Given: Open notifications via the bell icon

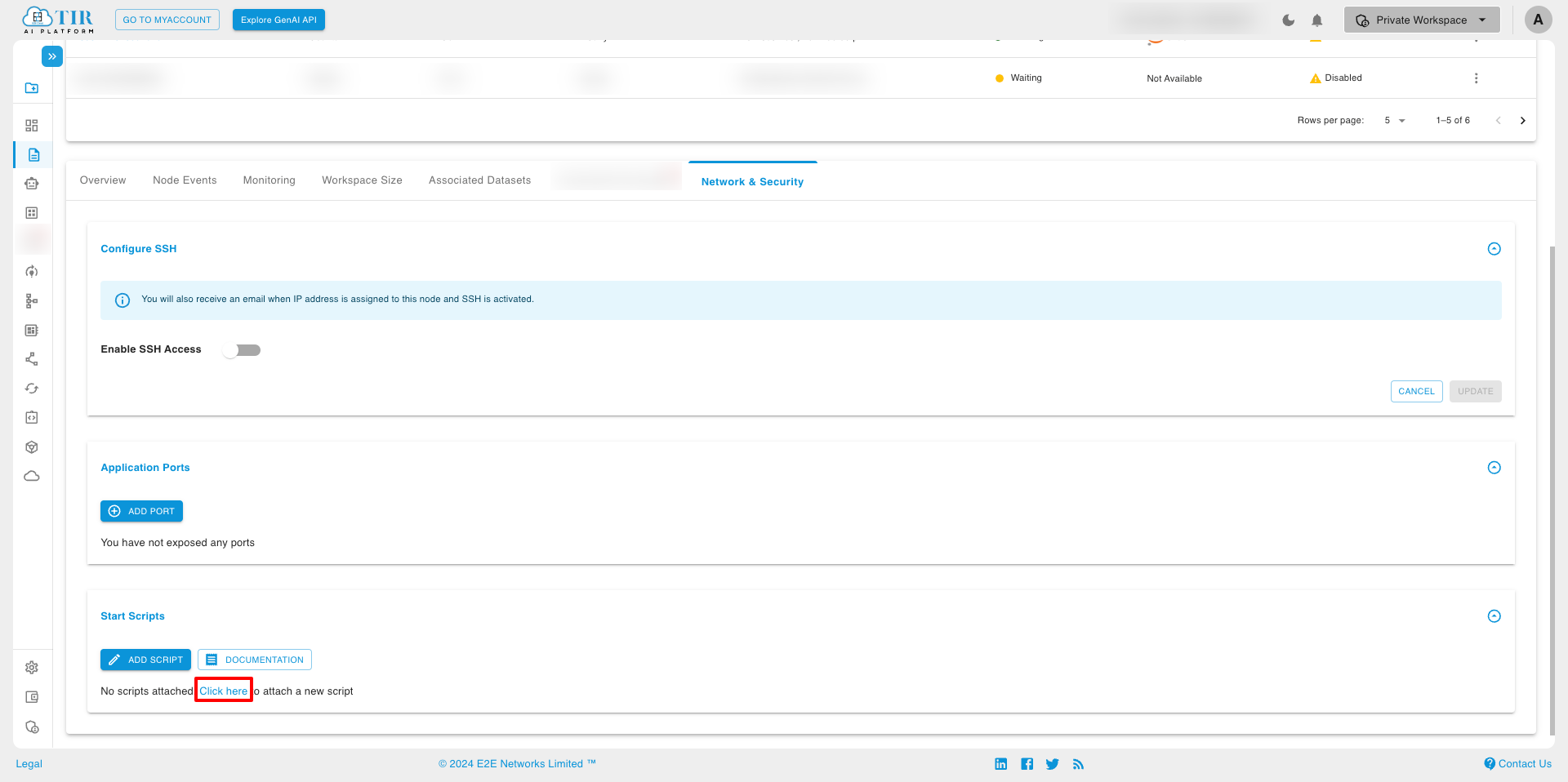Looking at the screenshot, I should 1317,20.
